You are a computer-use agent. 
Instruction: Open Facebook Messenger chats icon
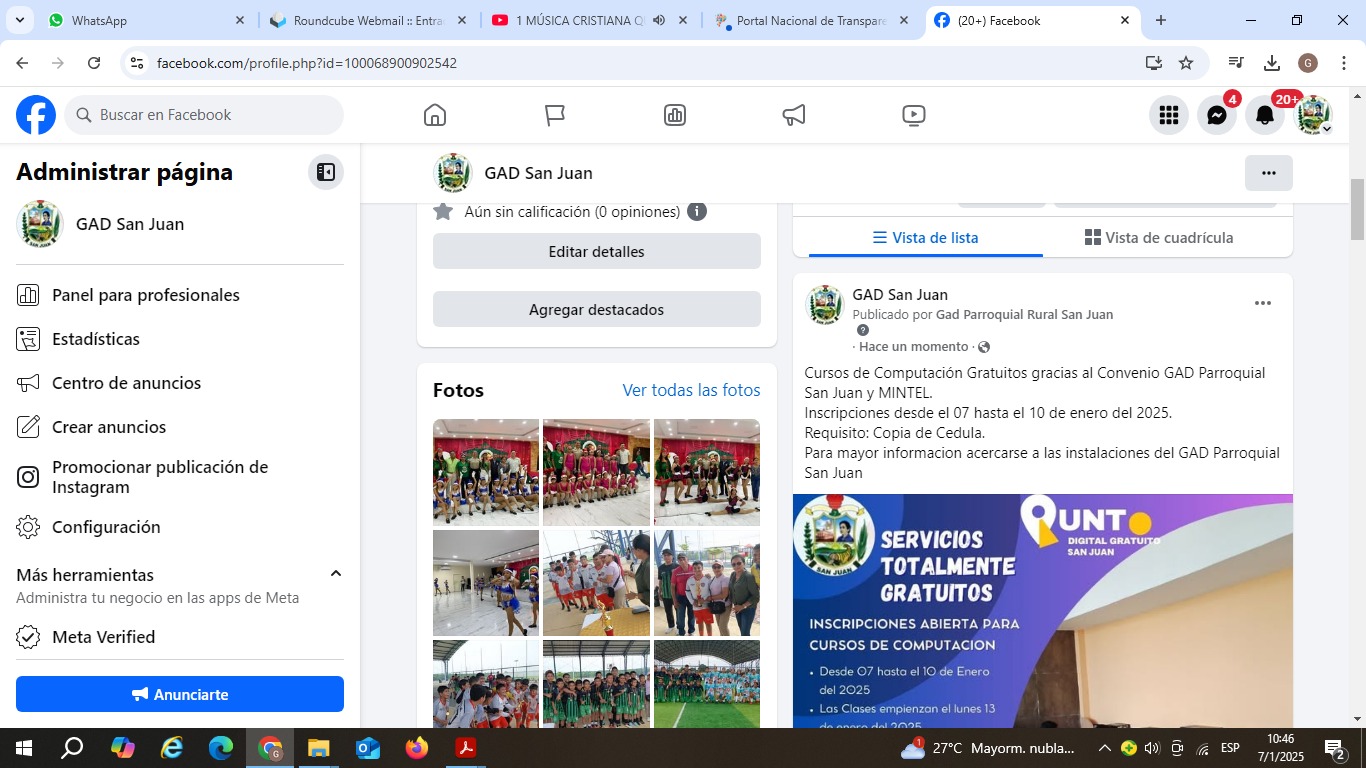click(x=1216, y=116)
